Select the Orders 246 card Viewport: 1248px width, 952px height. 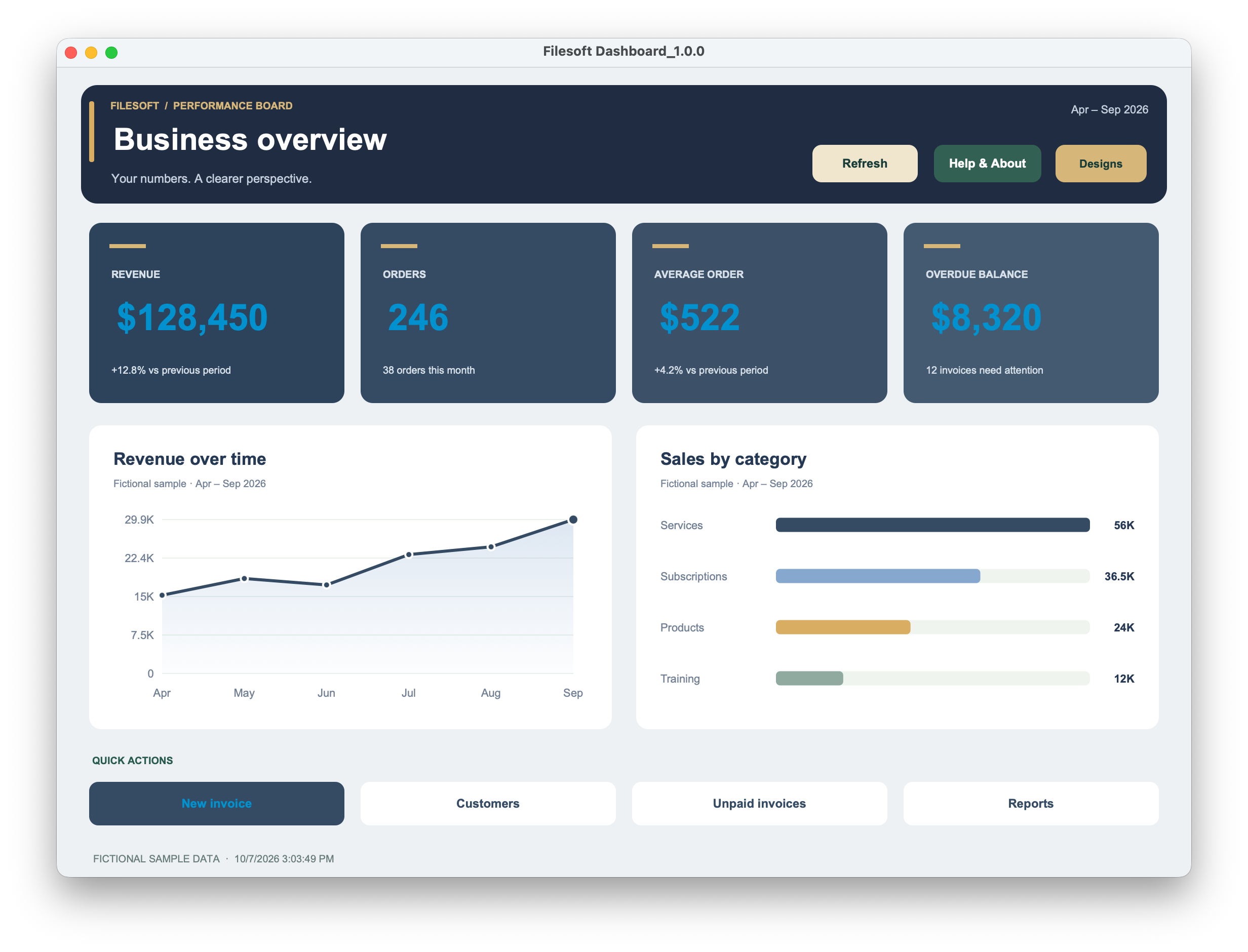[x=487, y=312]
